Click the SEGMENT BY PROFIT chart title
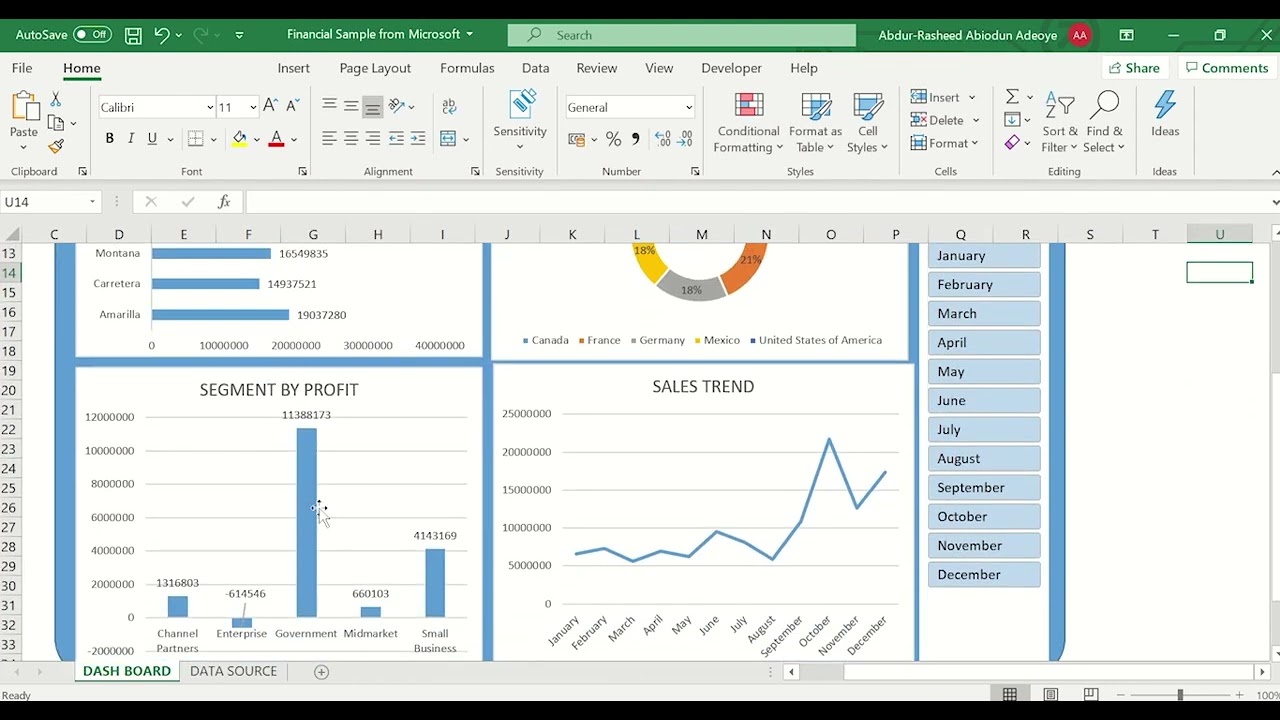1280x720 pixels. pos(279,390)
